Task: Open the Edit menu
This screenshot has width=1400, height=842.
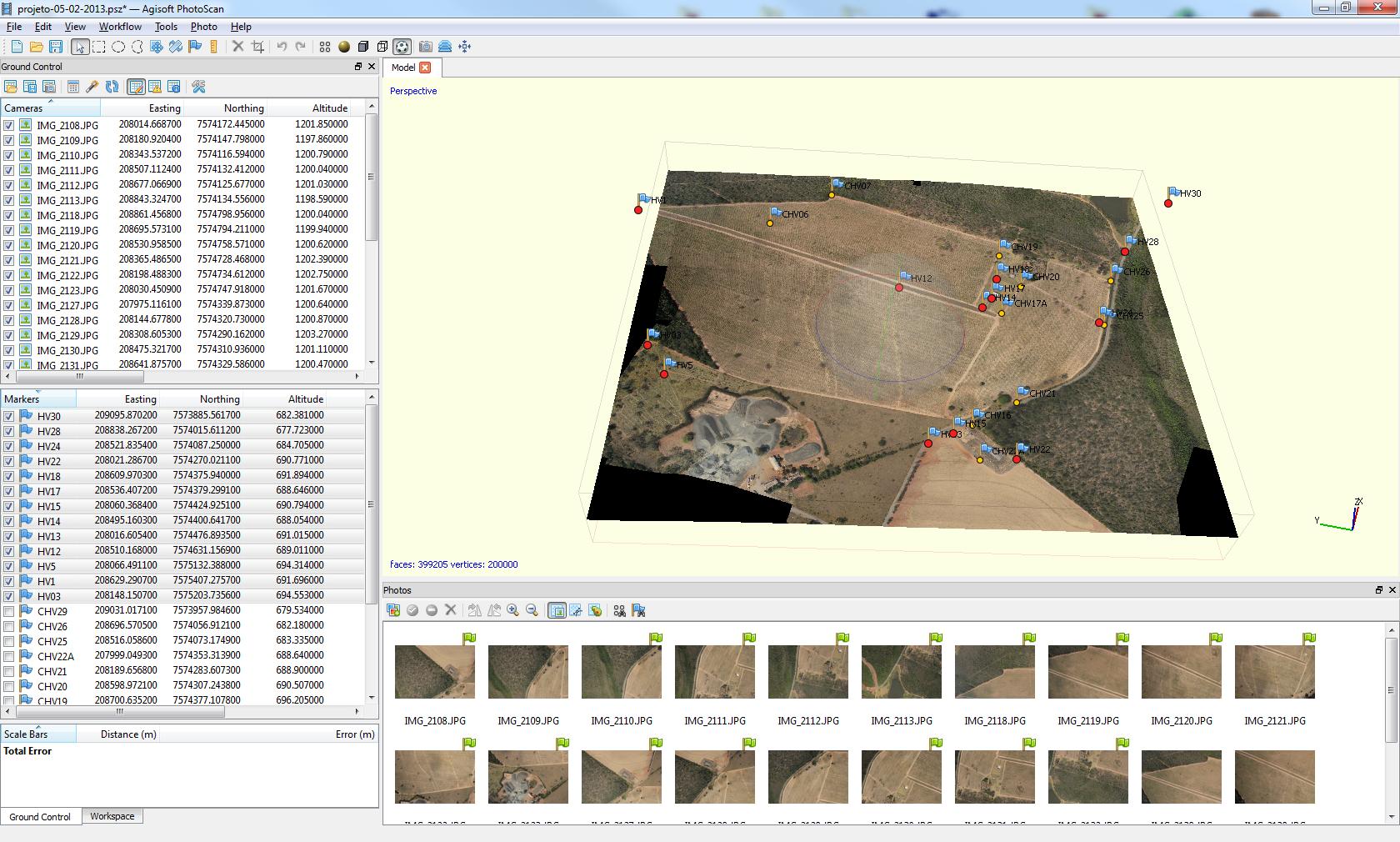Action: coord(43,27)
